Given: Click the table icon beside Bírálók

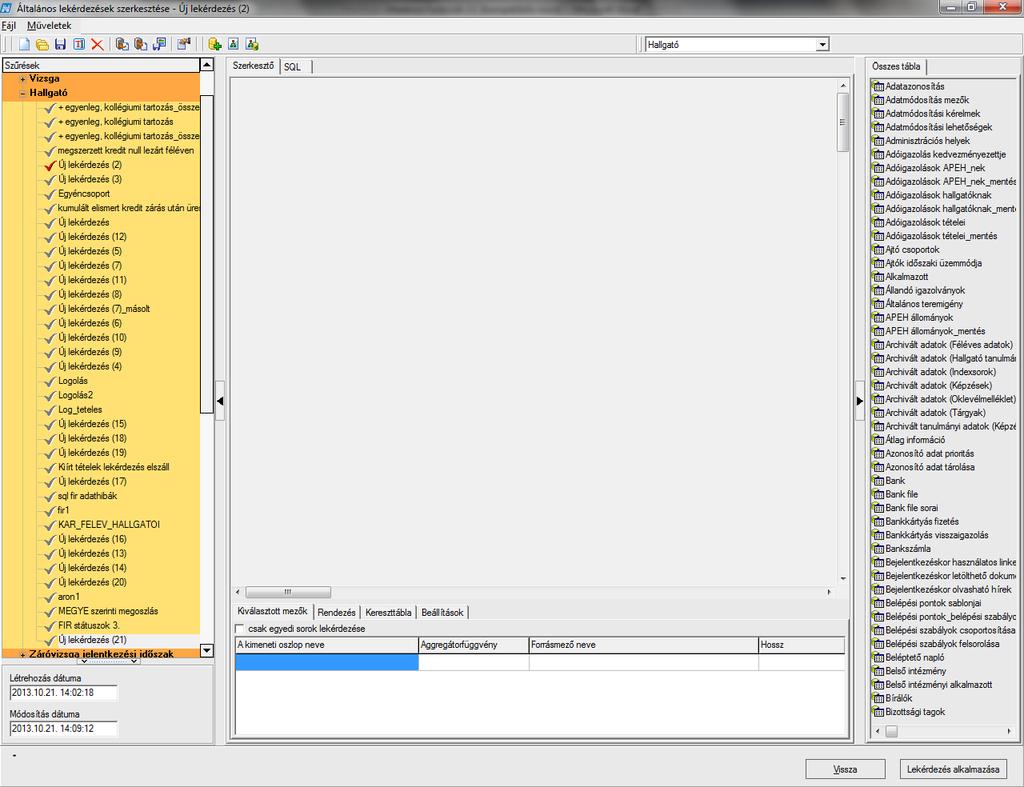Looking at the screenshot, I should pos(878,699).
